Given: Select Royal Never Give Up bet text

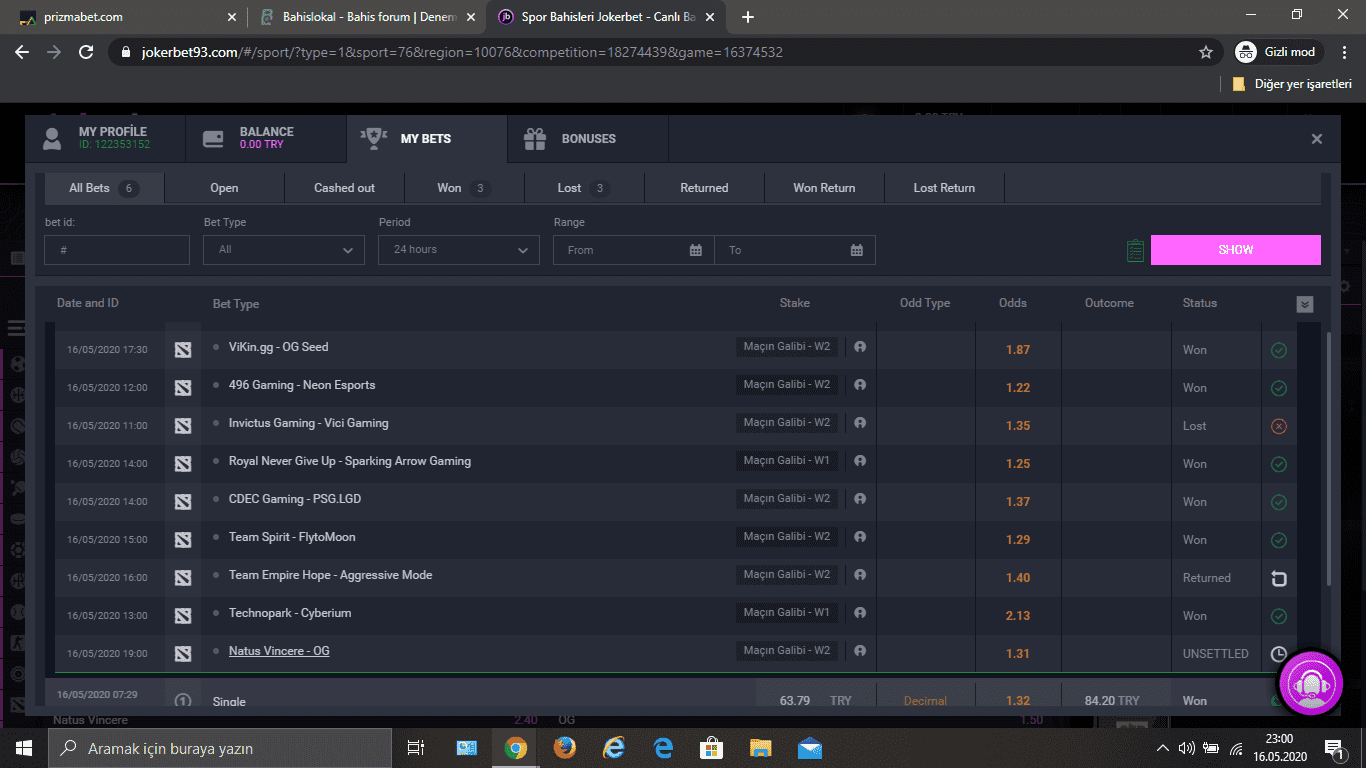Looking at the screenshot, I should click(350, 461).
